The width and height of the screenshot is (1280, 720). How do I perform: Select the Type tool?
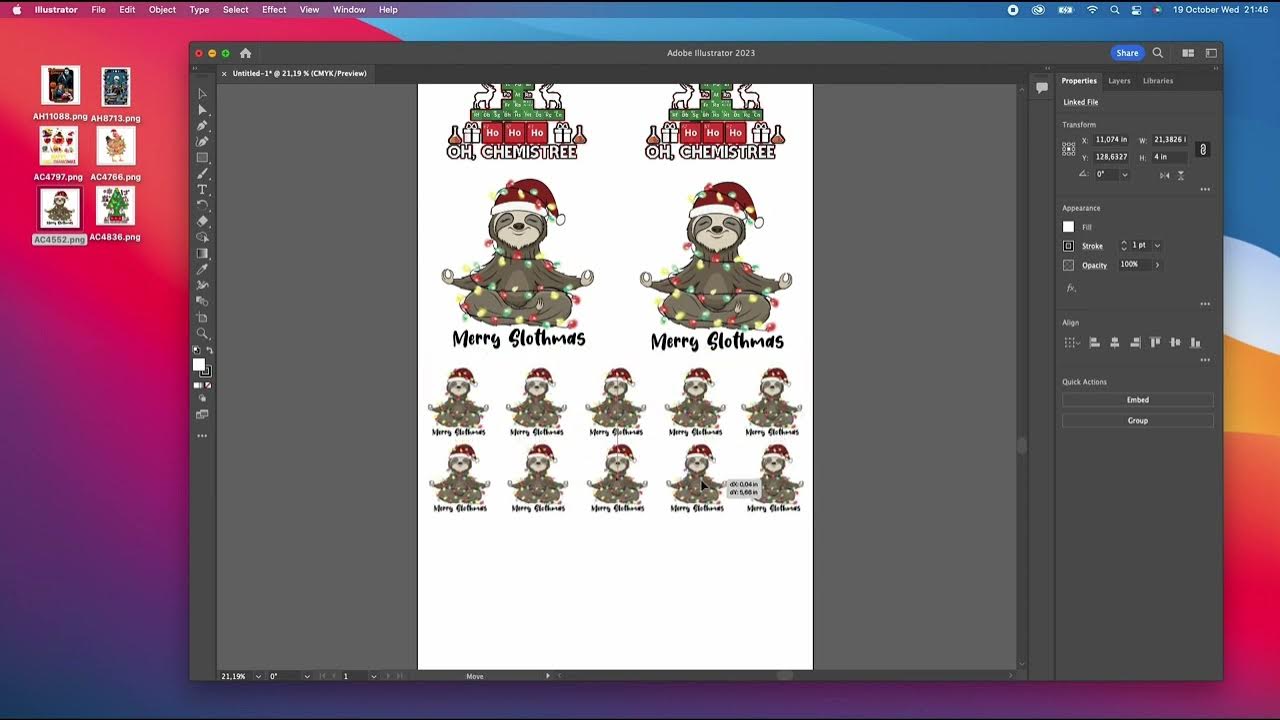(202, 189)
